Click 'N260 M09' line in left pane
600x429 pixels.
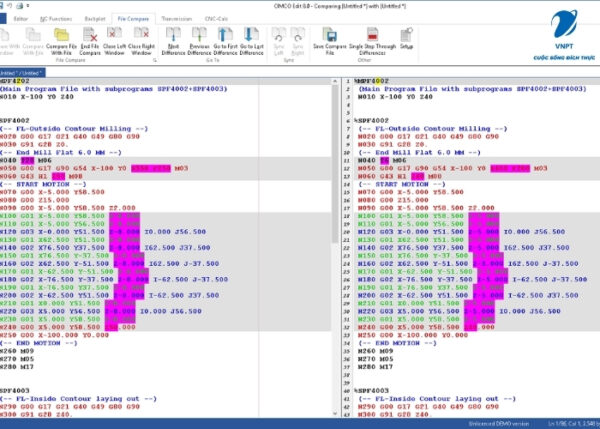point(16,351)
